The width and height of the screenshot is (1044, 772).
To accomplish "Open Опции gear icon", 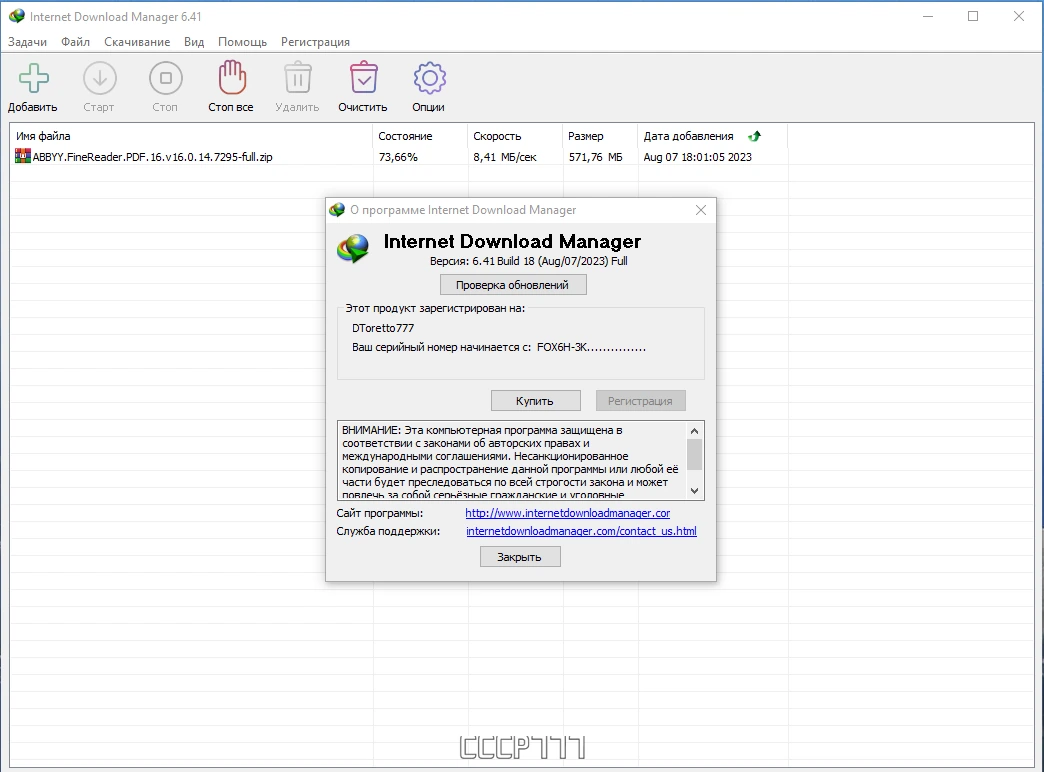I will point(429,79).
